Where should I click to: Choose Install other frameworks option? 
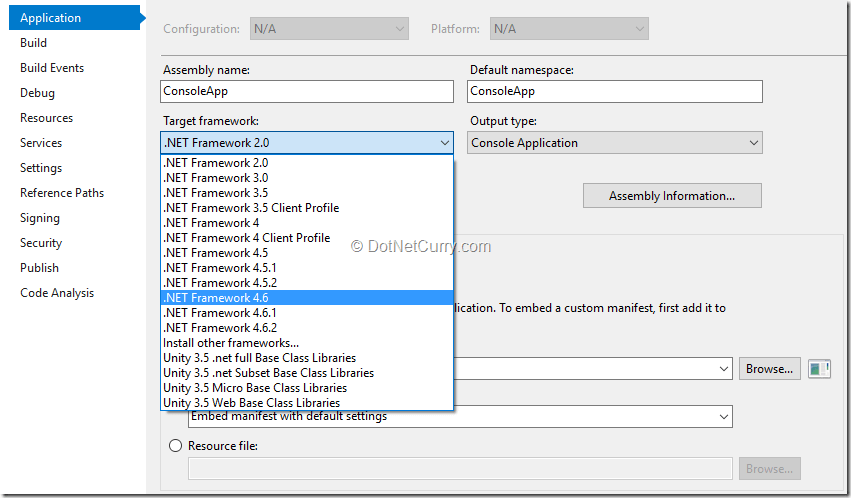[x=231, y=343]
